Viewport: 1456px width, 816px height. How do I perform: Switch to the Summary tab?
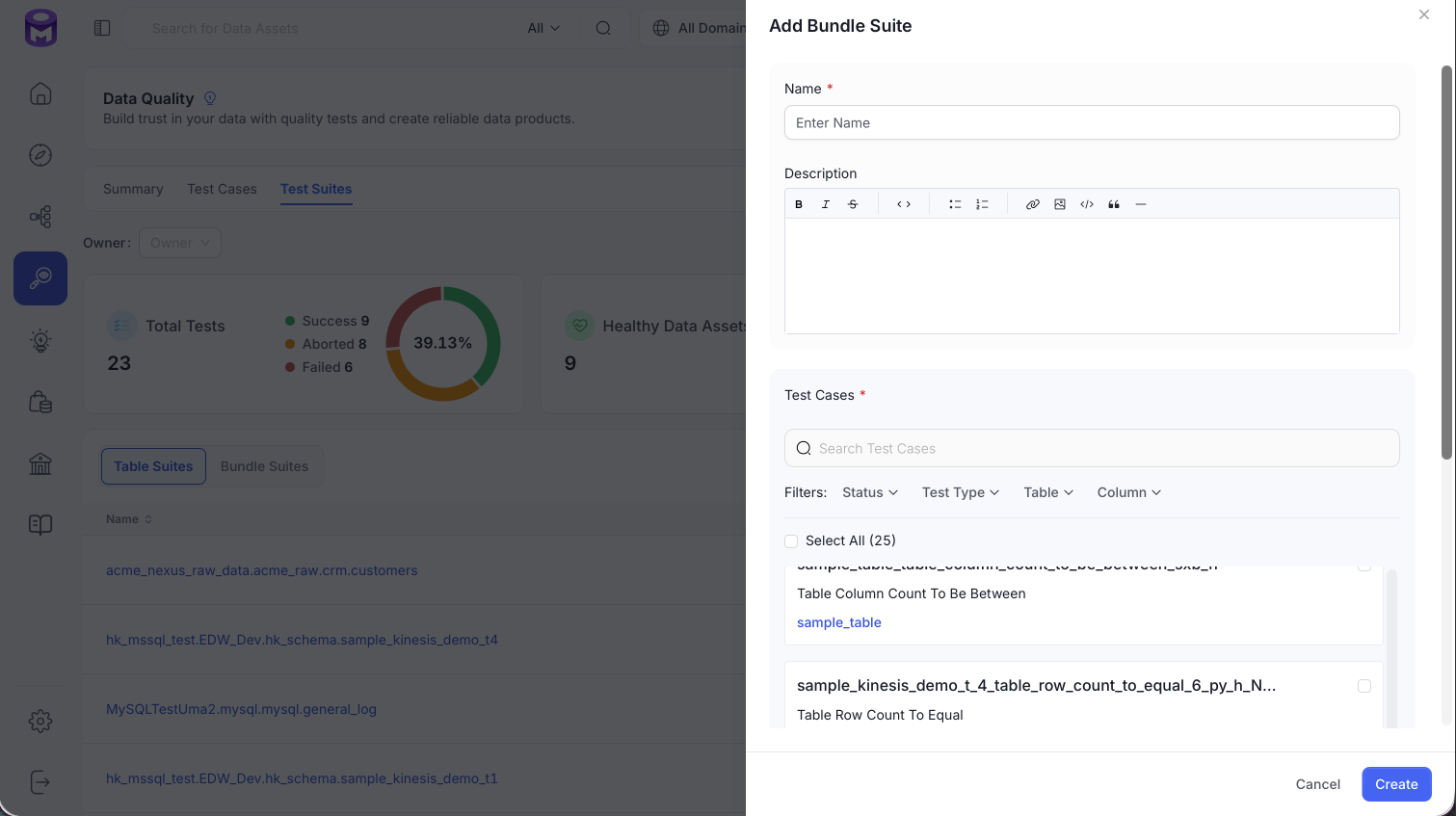[133, 189]
